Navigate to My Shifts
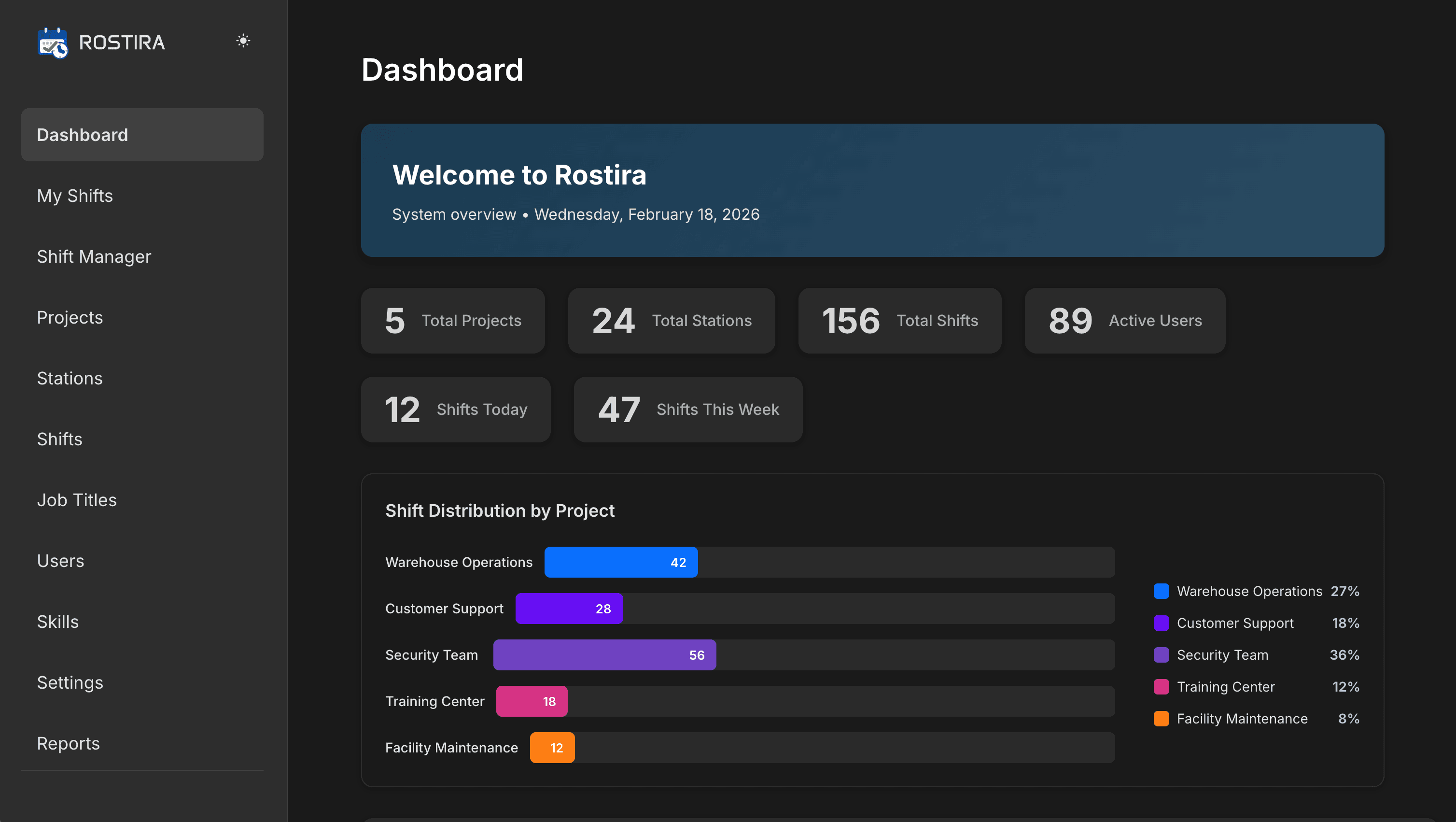 click(x=75, y=196)
